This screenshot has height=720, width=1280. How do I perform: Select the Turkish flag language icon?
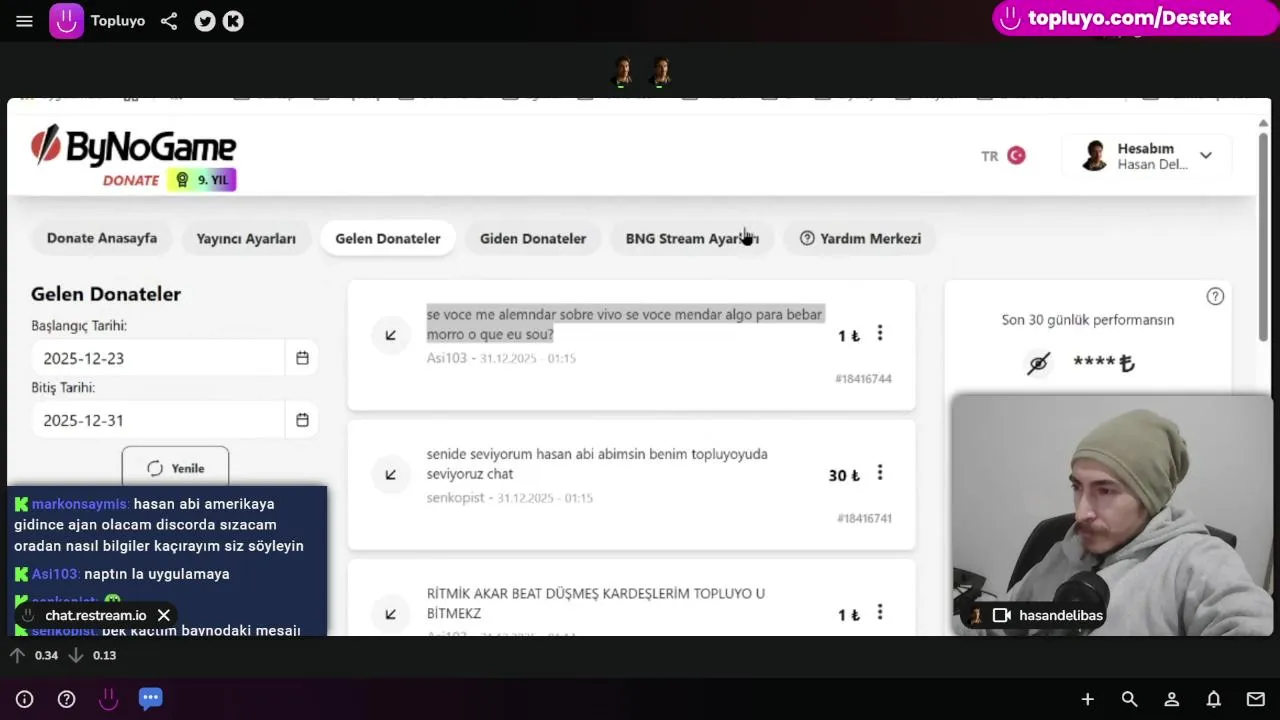point(1016,156)
